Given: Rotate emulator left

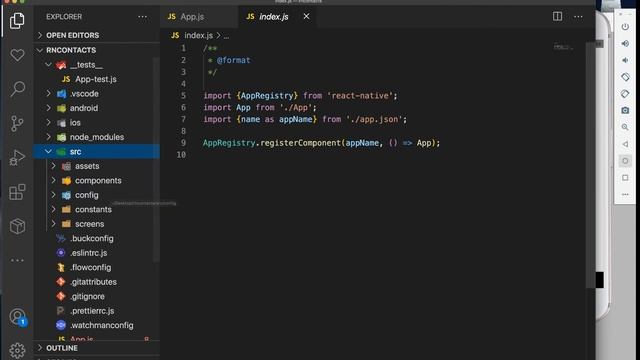Looking at the screenshot, I should pyautogui.click(x=625, y=77).
